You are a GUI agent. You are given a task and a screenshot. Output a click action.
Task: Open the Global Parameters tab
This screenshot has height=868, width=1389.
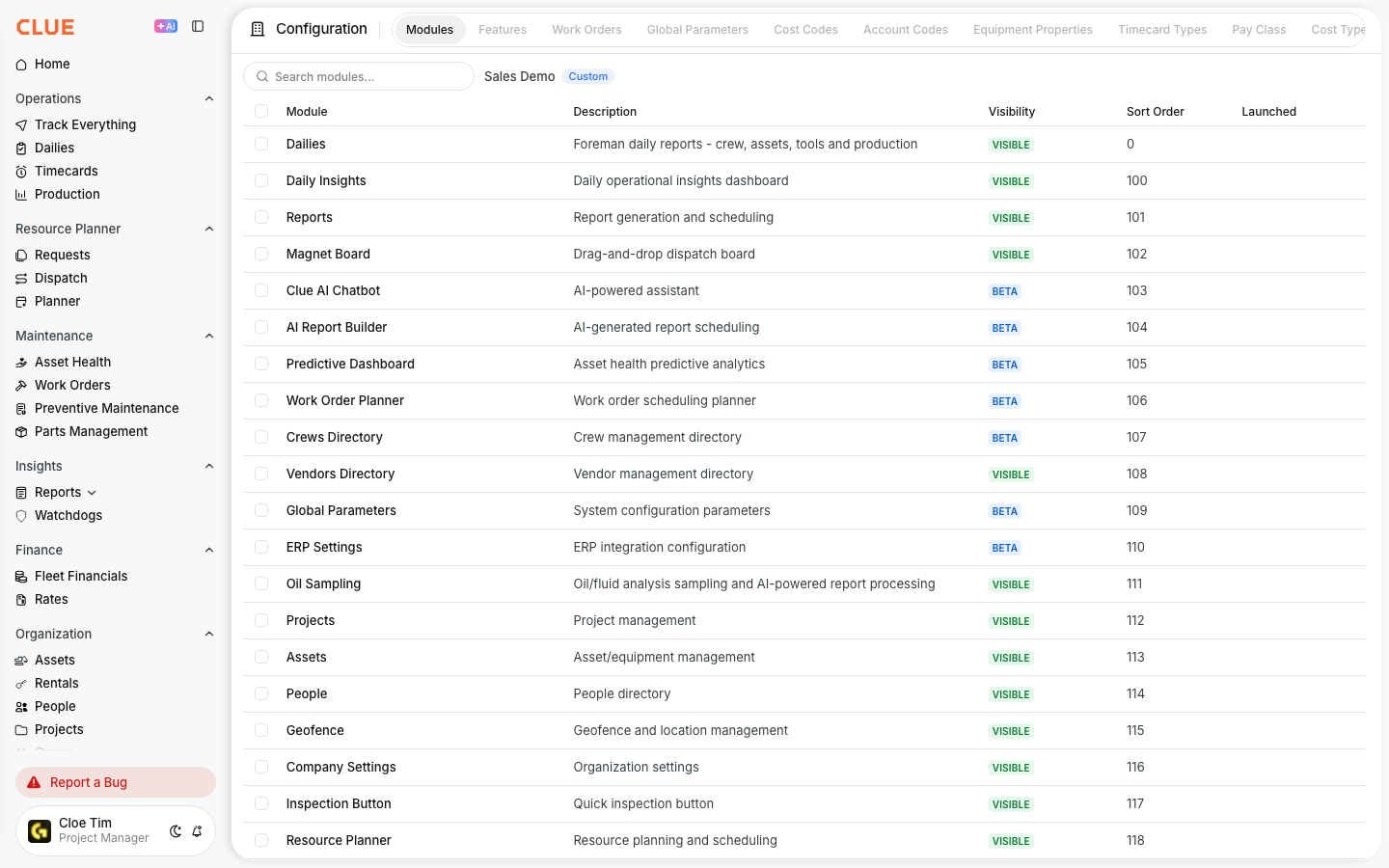coord(697,30)
